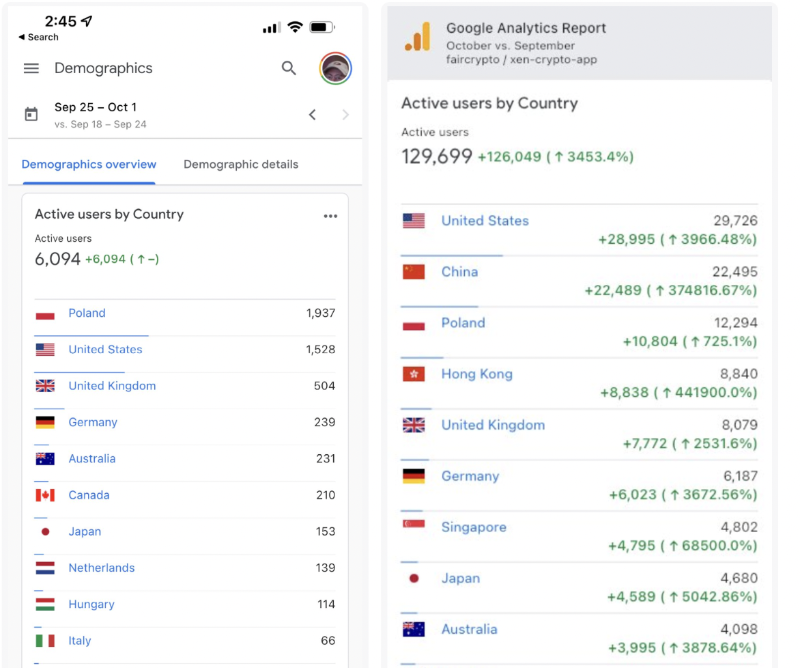The image size is (800, 668).
Task: Switch to Demographic details tab
Action: tap(241, 164)
